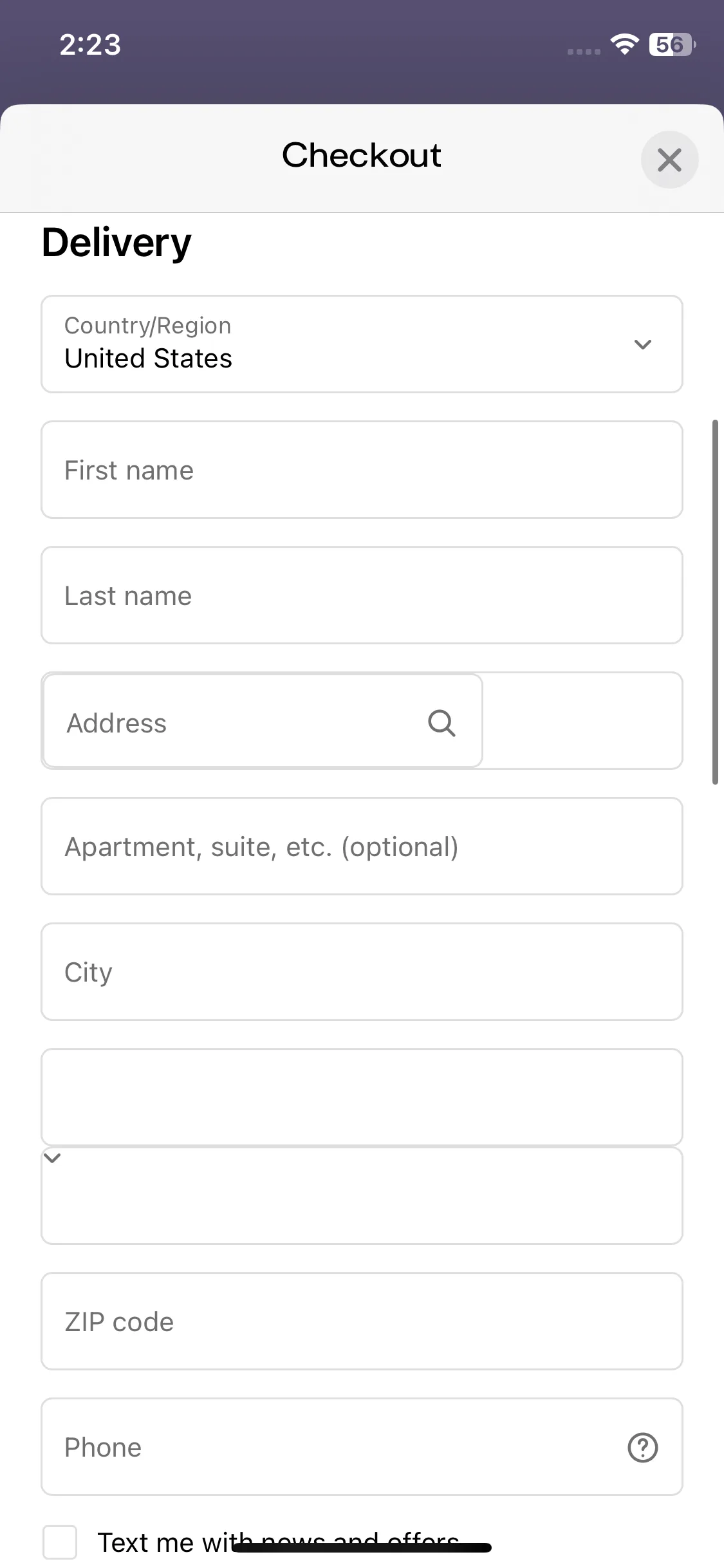Viewport: 724px width, 1568px height.
Task: Open the Country/Region dropdown
Action: click(x=362, y=344)
